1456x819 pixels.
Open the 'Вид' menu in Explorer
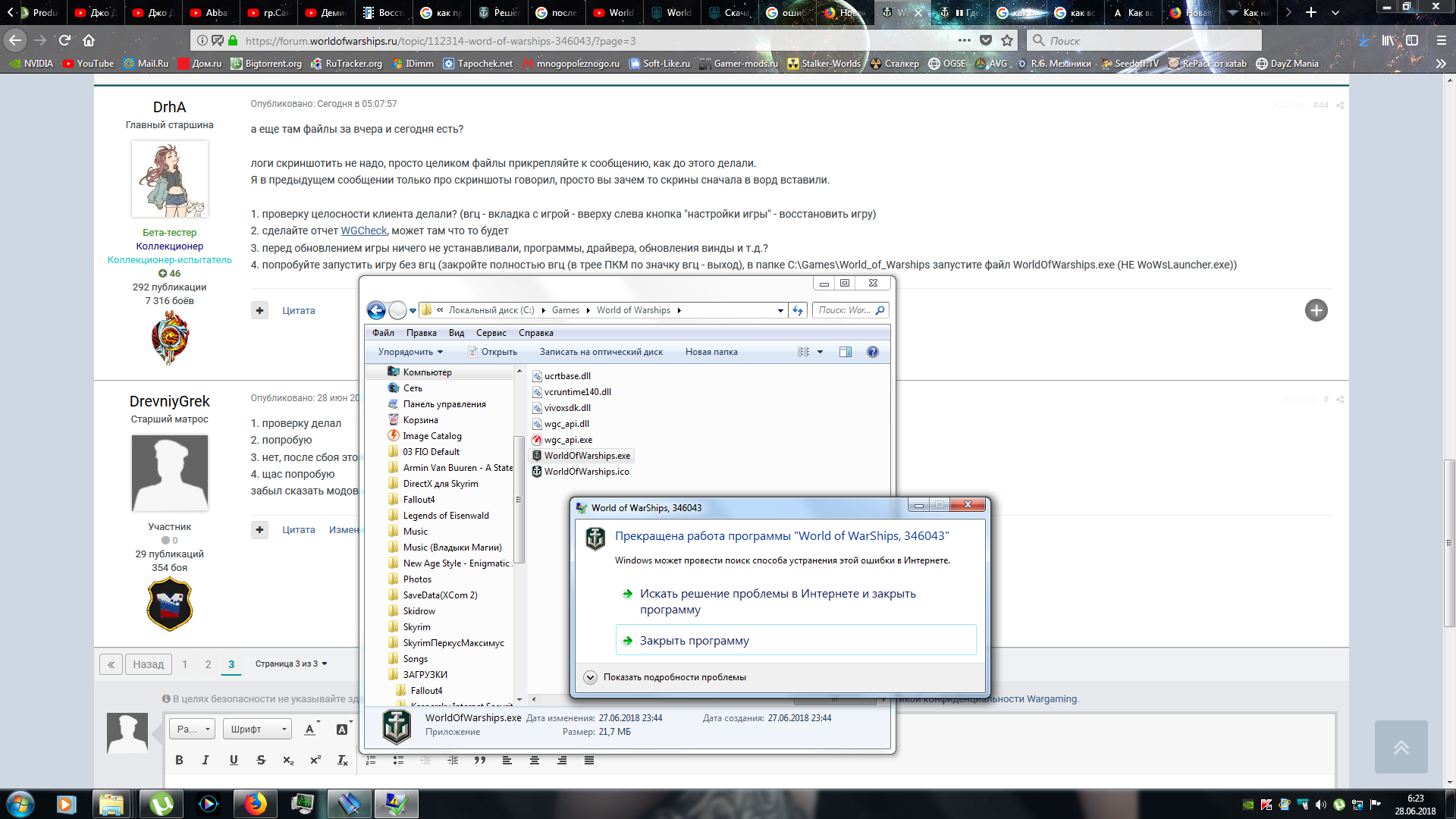pos(456,333)
